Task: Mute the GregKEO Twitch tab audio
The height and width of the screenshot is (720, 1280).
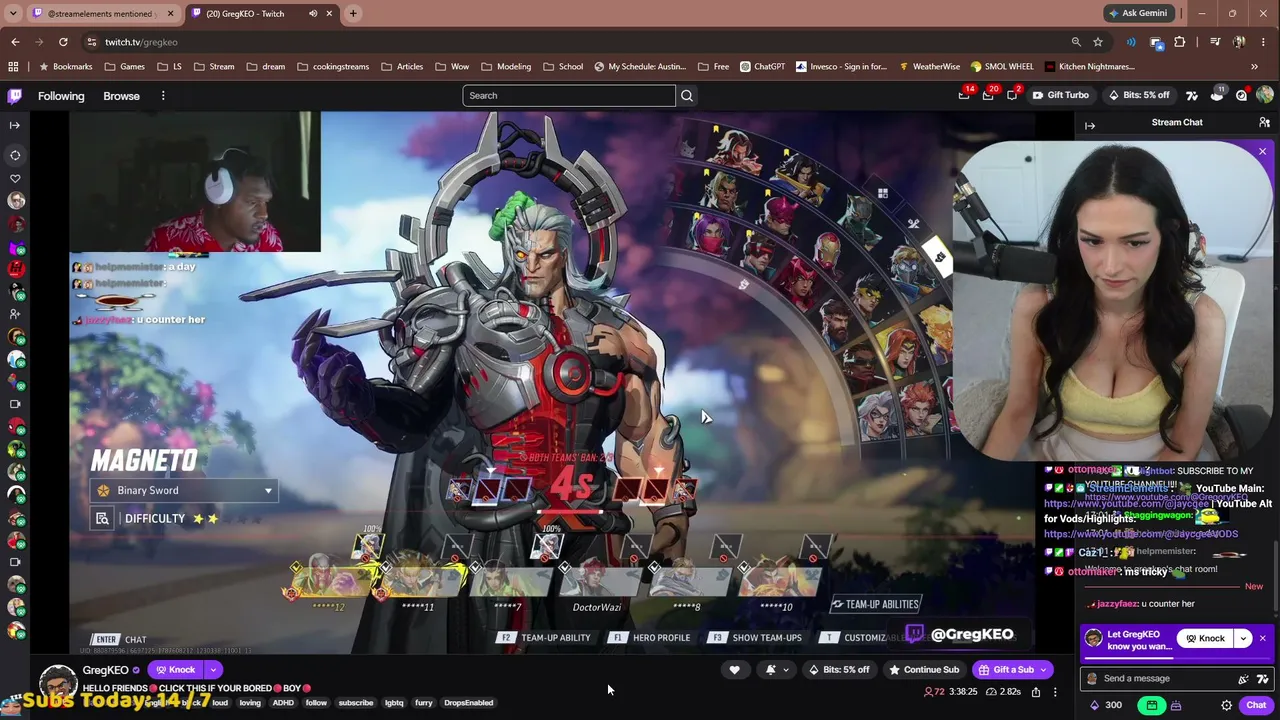Action: coord(313,14)
